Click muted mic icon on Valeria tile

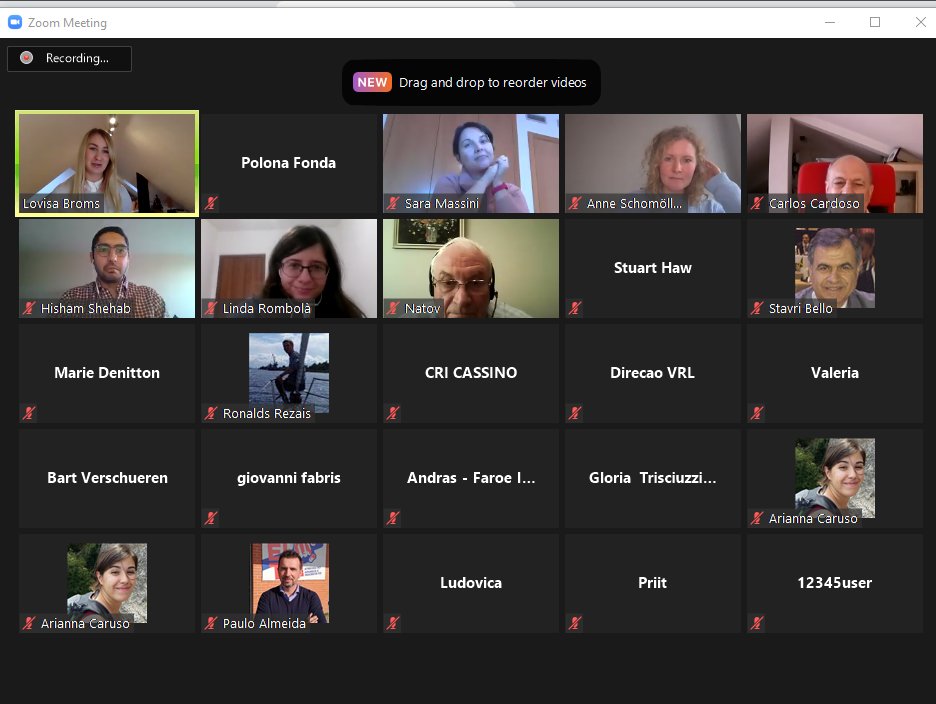click(x=757, y=413)
